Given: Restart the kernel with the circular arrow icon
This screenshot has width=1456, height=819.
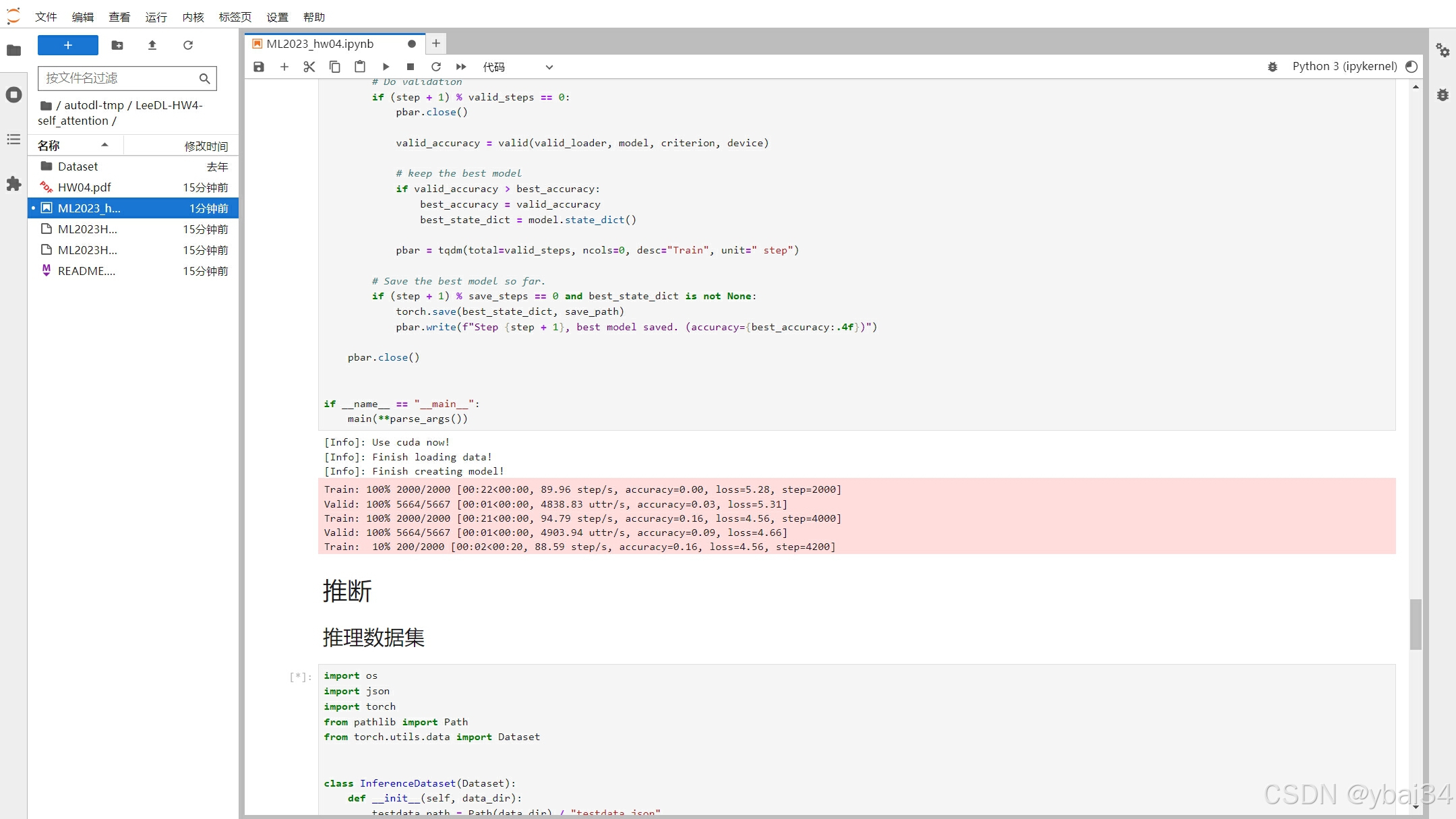Looking at the screenshot, I should coord(436,67).
